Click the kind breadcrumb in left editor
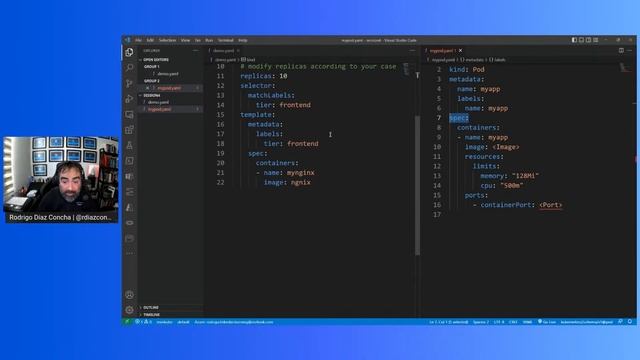 coord(248,60)
